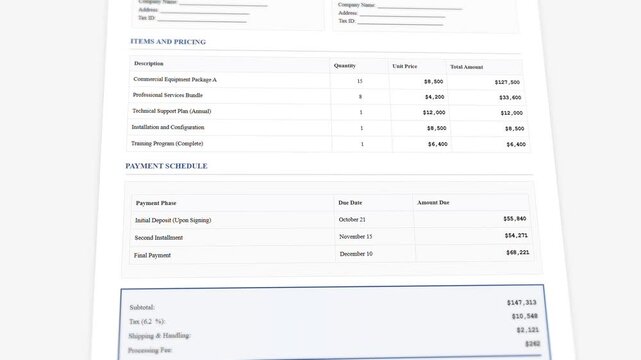Click unit price in Training Program row
The width and height of the screenshot is (641, 360).
pyautogui.click(x=438, y=144)
